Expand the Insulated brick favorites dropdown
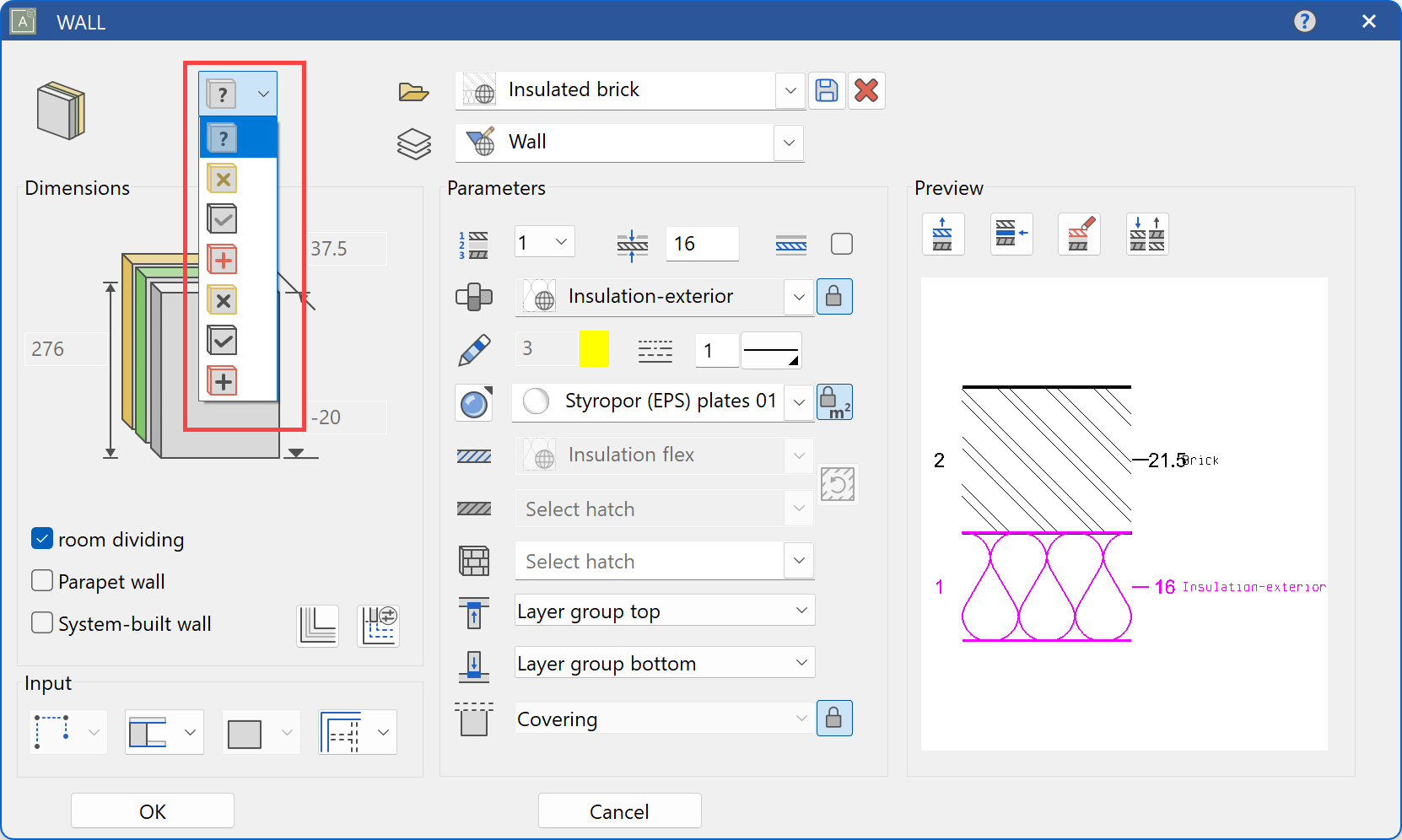1402x840 pixels. tap(790, 90)
